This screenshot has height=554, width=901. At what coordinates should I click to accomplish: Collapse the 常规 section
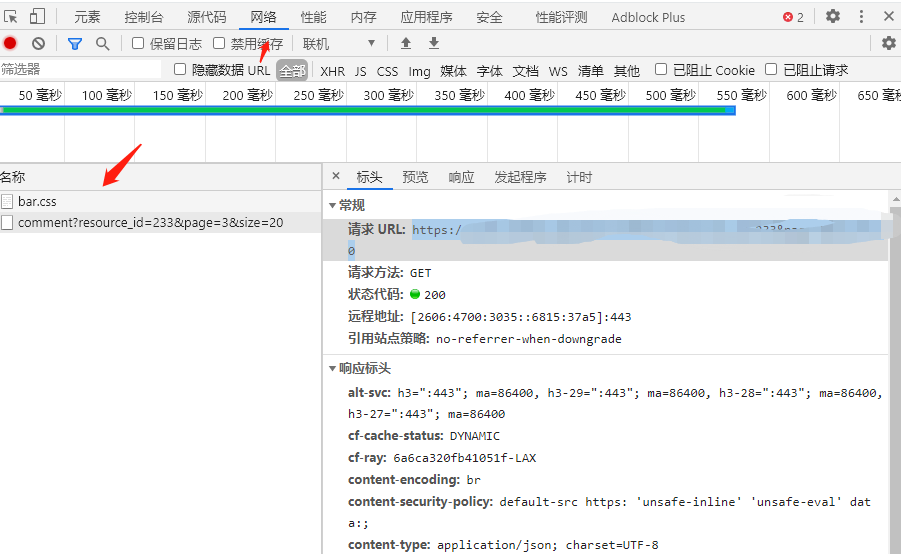coord(333,205)
